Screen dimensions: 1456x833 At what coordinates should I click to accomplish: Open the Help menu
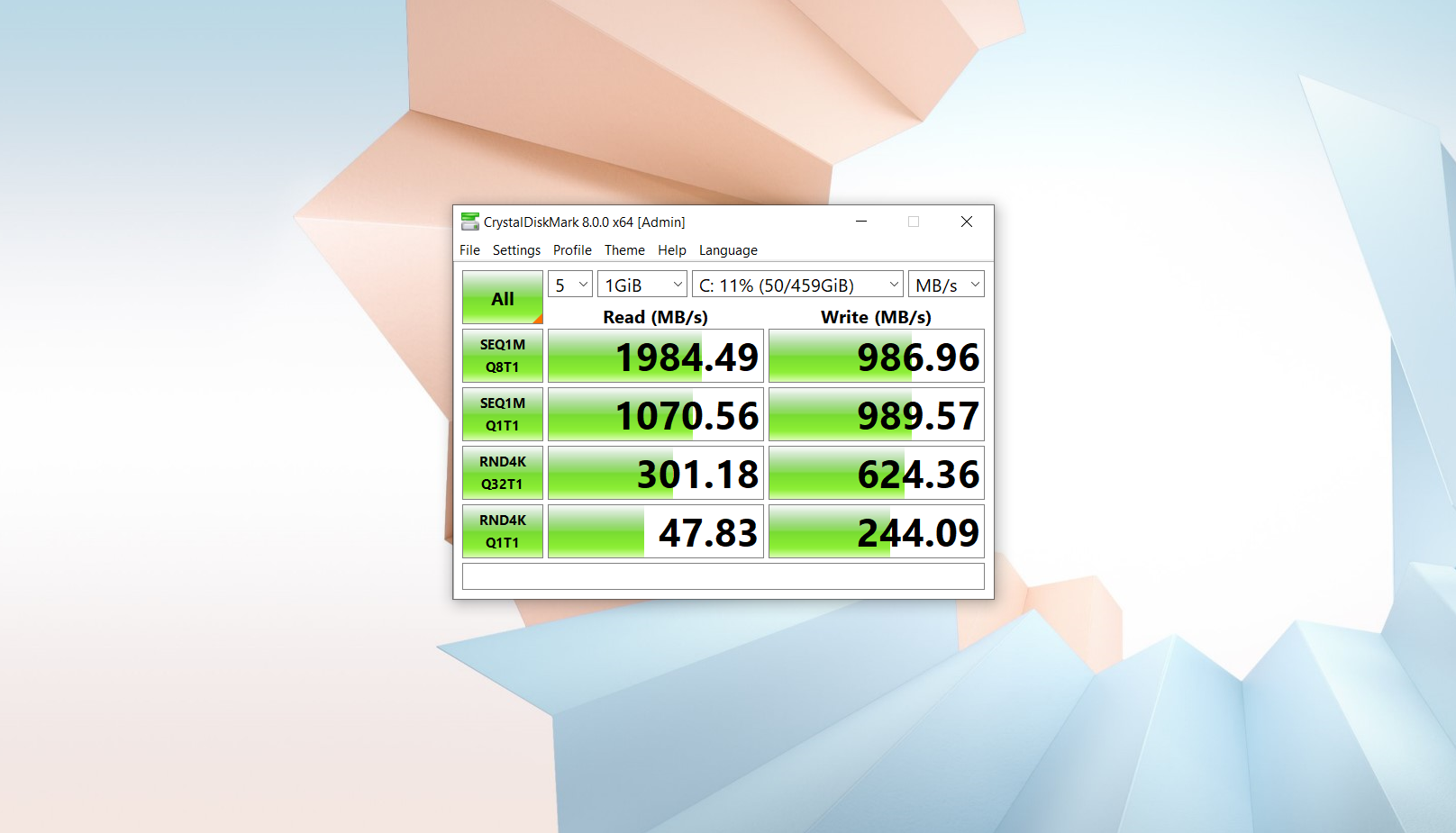click(x=671, y=250)
